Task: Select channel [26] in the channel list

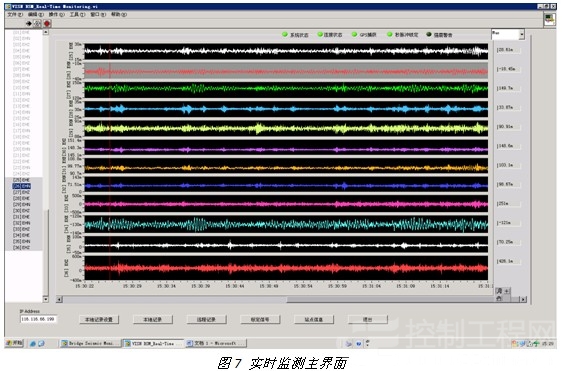Action: [22, 186]
